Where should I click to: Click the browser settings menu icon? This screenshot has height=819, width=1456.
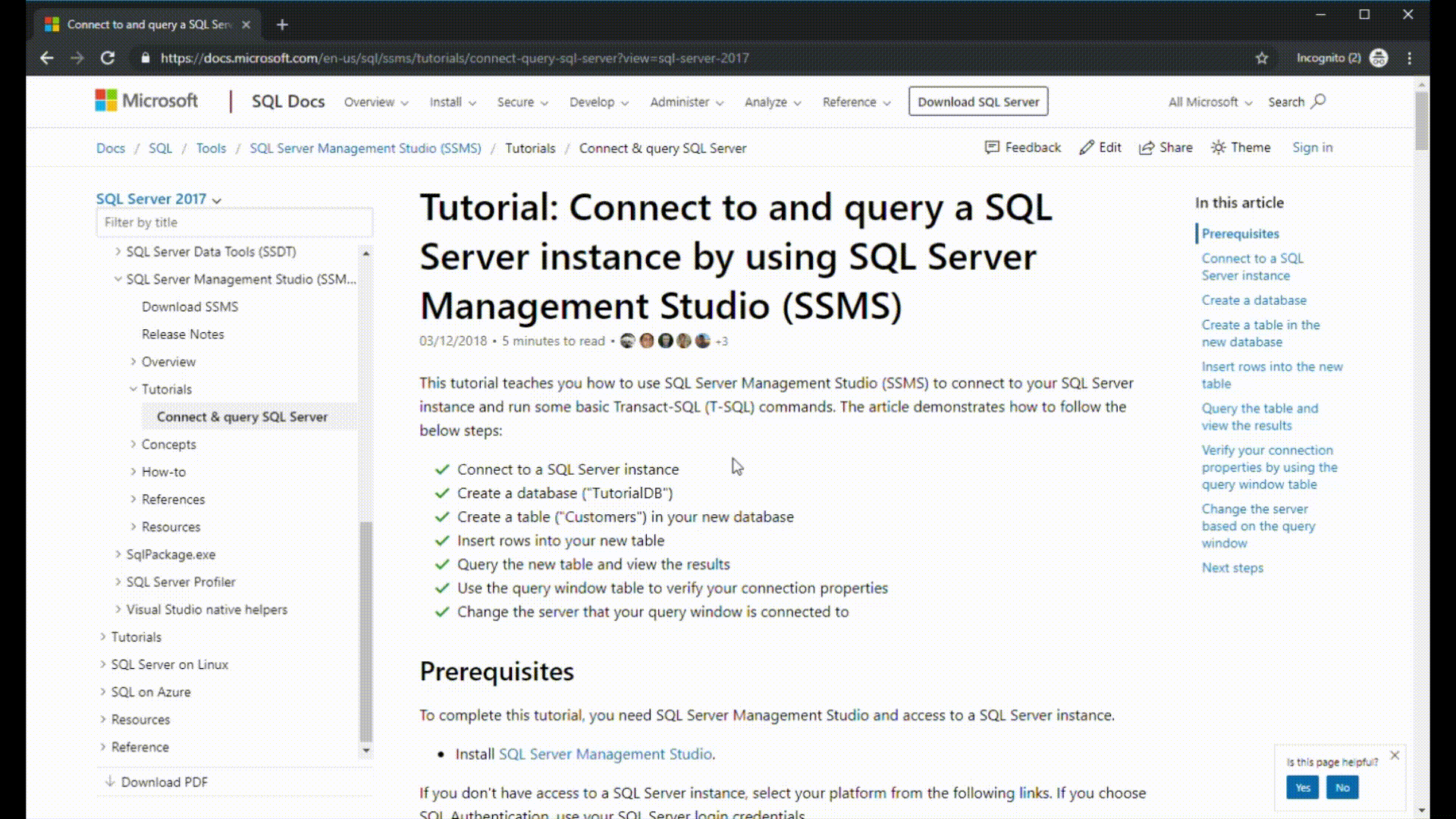[x=1411, y=58]
